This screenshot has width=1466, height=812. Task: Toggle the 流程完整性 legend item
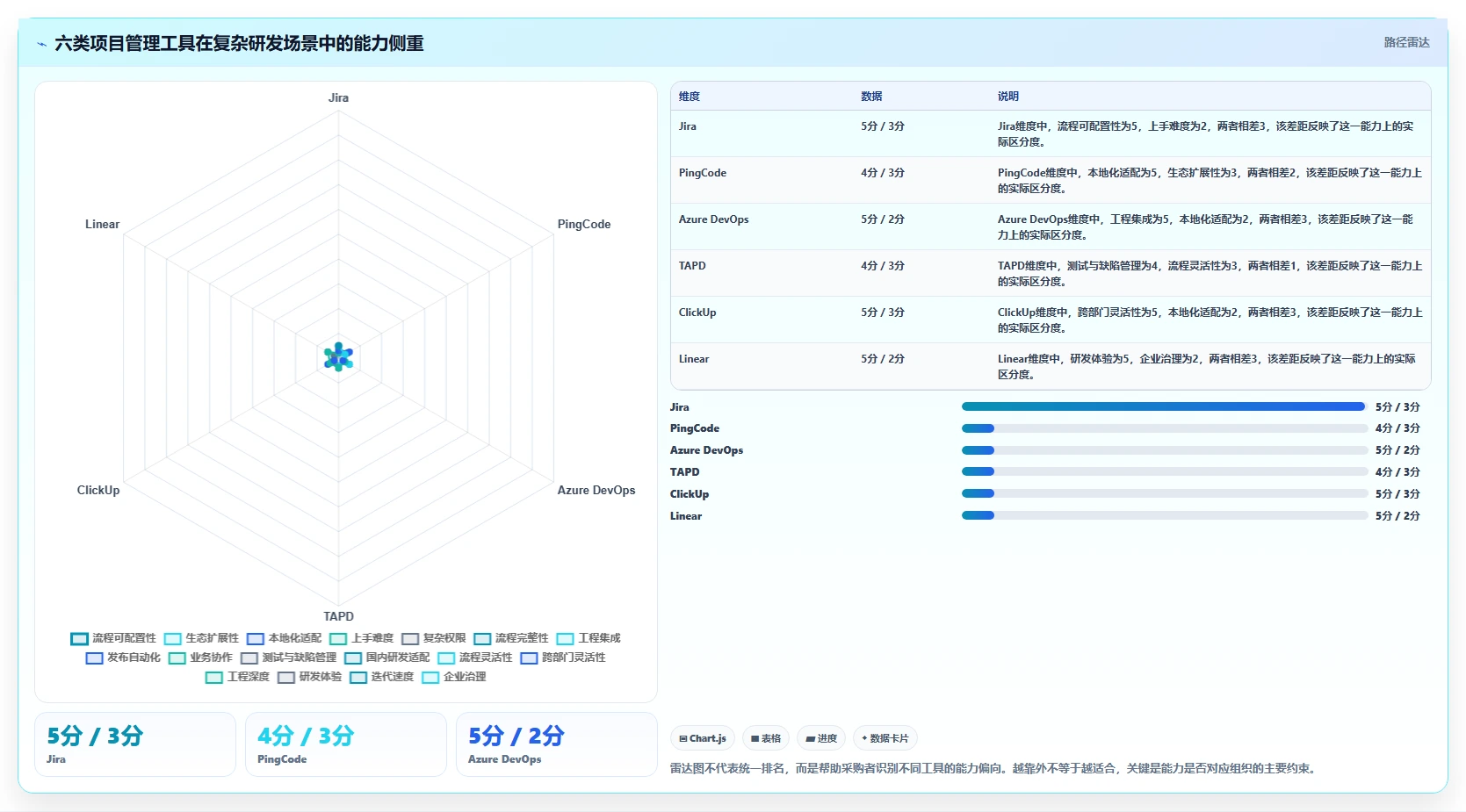click(x=511, y=638)
